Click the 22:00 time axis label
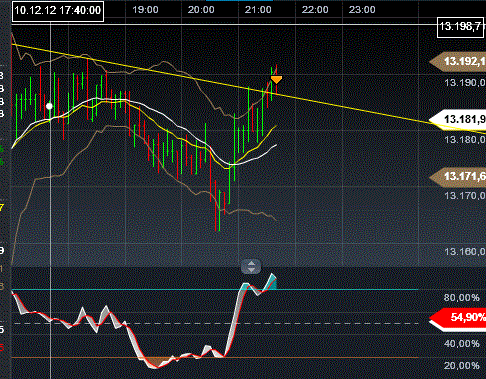The image size is (486, 379). point(315,10)
